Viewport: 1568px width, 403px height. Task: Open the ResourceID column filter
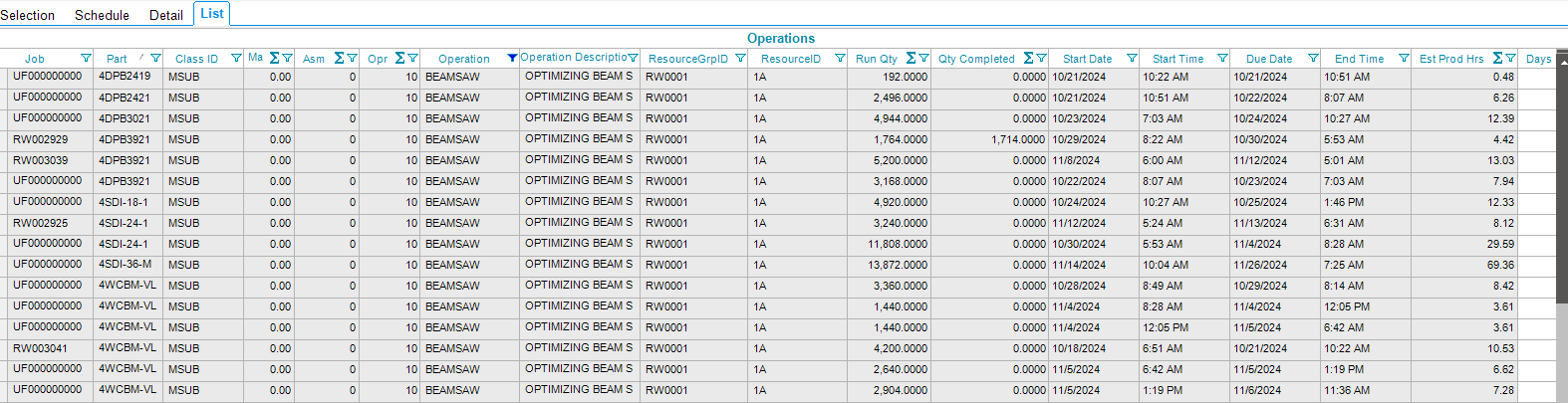tap(840, 59)
